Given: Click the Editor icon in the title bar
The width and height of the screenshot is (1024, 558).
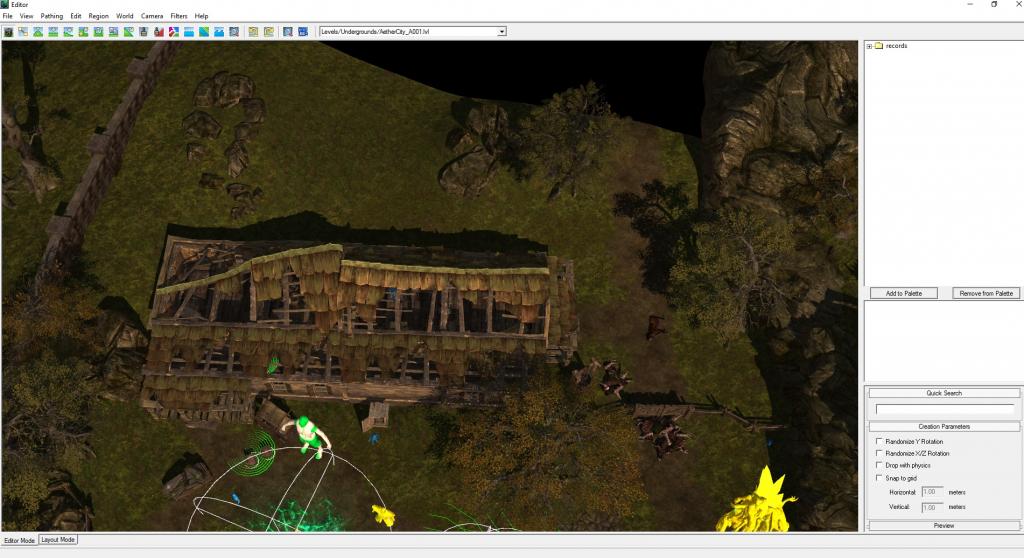Looking at the screenshot, I should (5, 4).
